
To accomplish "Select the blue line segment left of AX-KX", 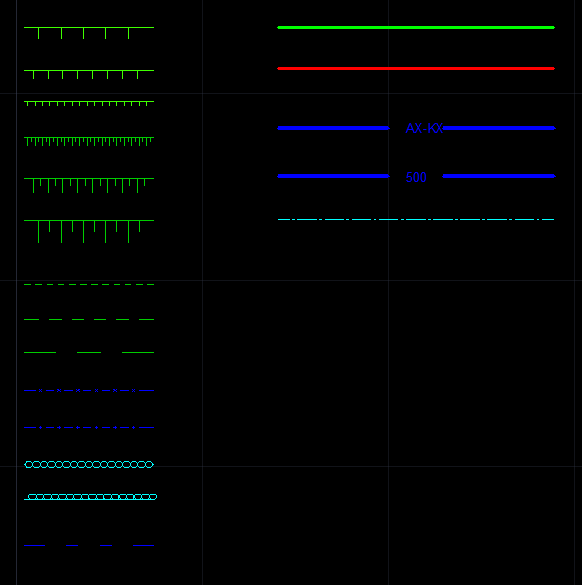I will pyautogui.click(x=334, y=128).
